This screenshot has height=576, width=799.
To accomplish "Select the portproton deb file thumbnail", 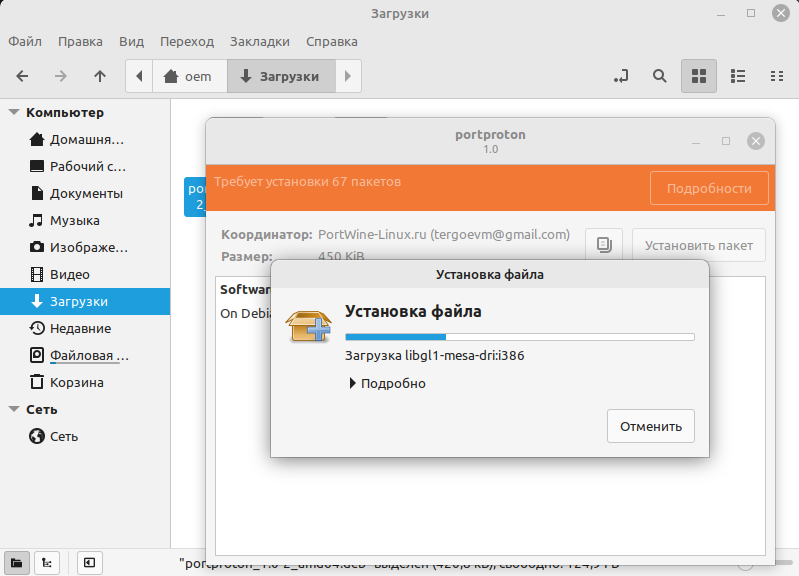I will (195, 197).
